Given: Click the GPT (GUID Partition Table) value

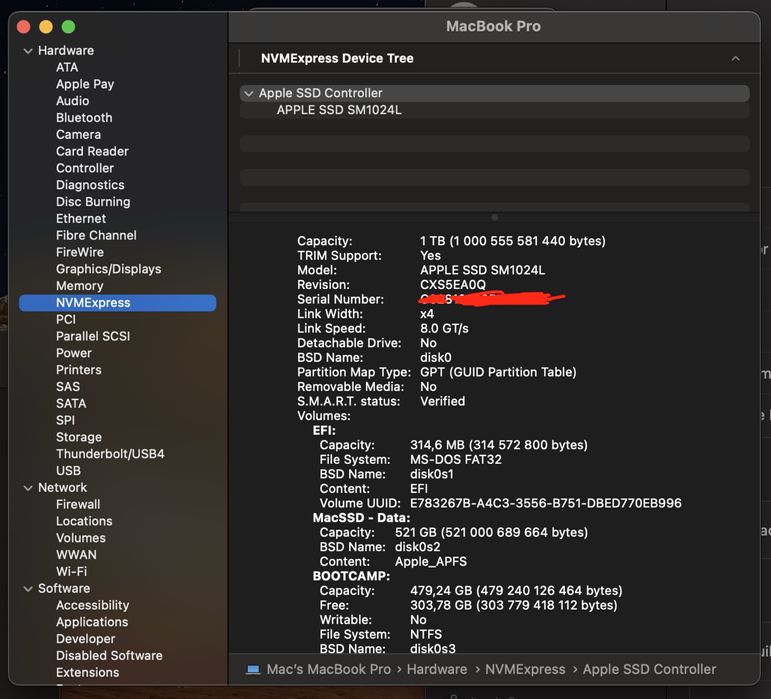Looking at the screenshot, I should point(498,372).
